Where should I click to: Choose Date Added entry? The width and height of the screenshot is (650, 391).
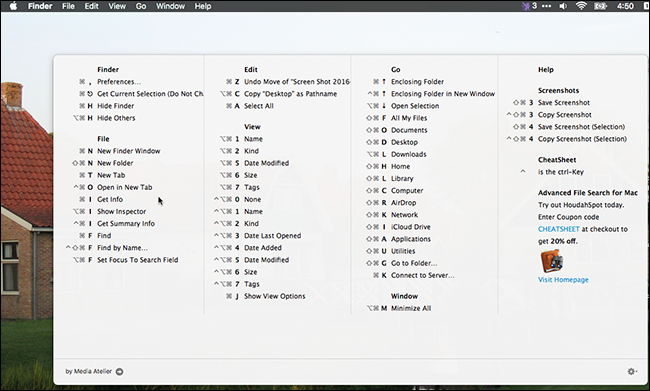tap(263, 248)
